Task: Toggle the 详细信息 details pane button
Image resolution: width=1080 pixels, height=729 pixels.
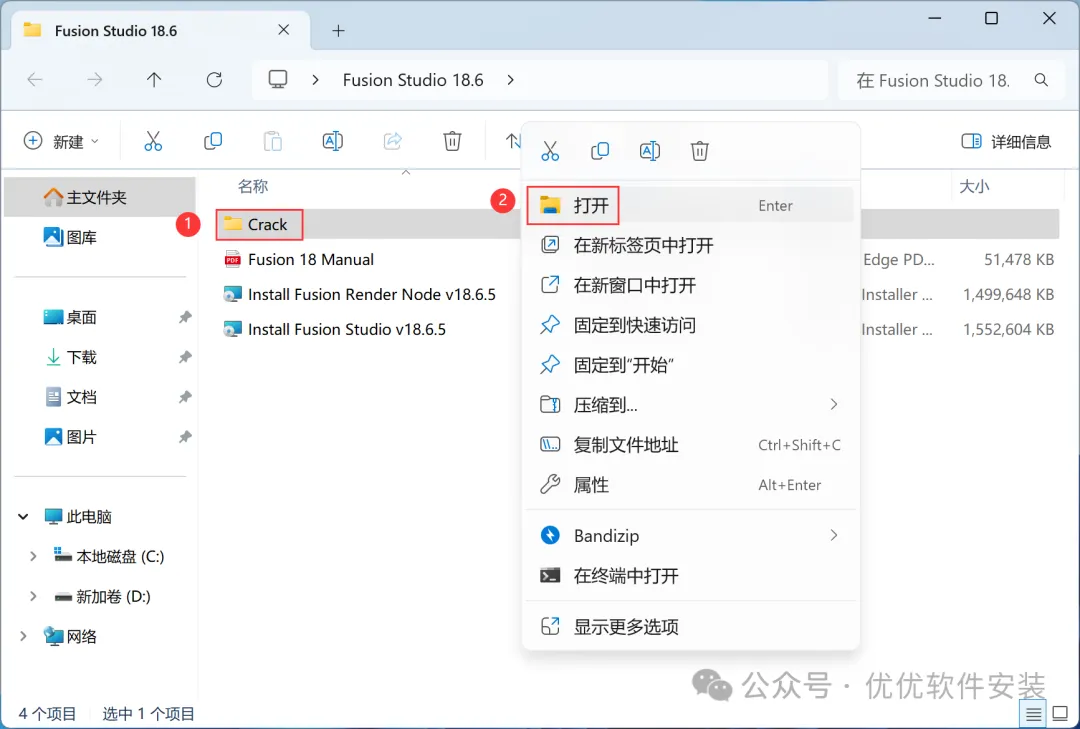Action: [1006, 141]
